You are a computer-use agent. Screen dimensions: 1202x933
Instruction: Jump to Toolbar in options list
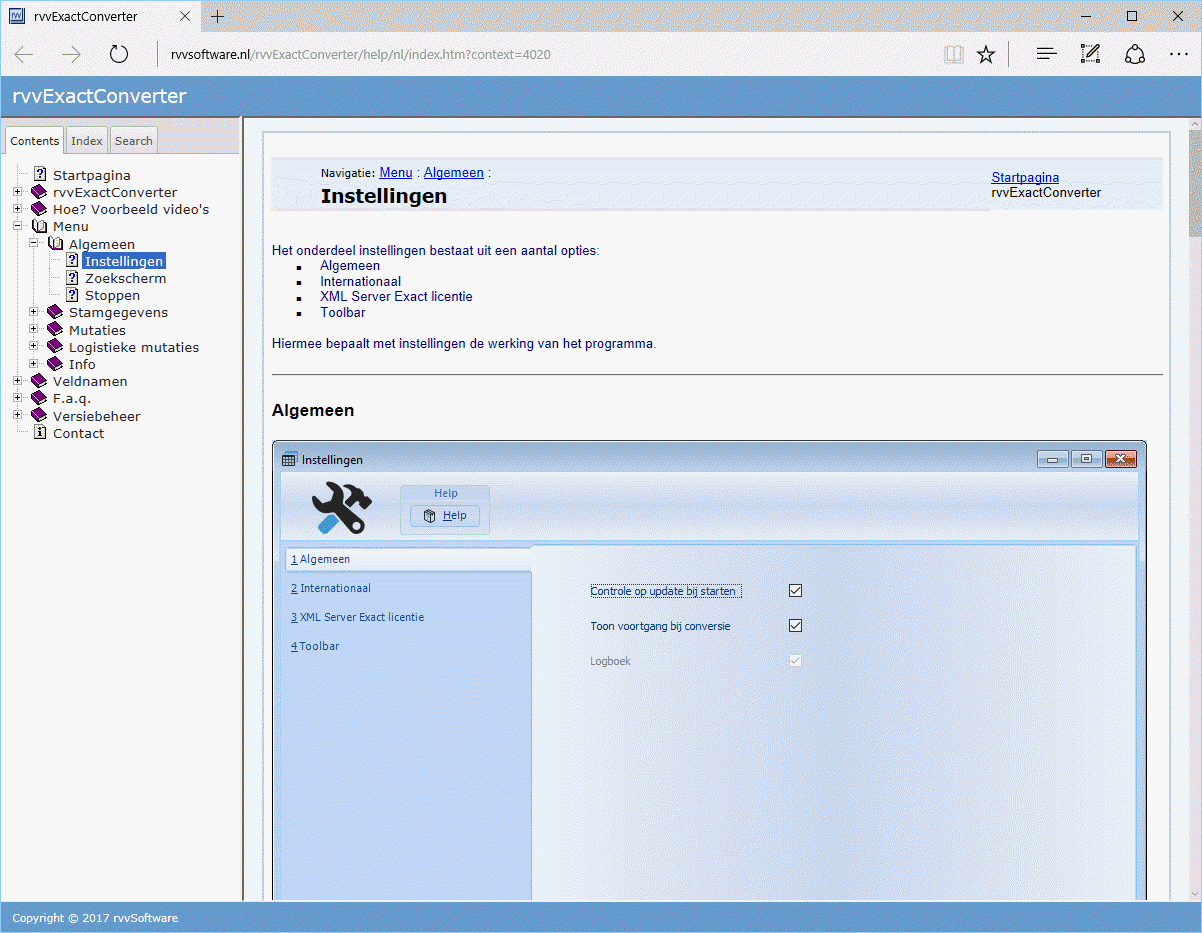[x=343, y=313]
